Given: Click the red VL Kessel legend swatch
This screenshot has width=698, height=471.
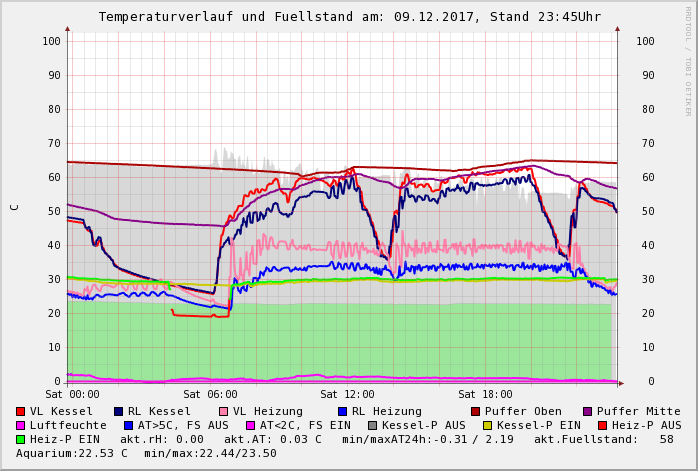Looking at the screenshot, I should (x=20, y=411).
